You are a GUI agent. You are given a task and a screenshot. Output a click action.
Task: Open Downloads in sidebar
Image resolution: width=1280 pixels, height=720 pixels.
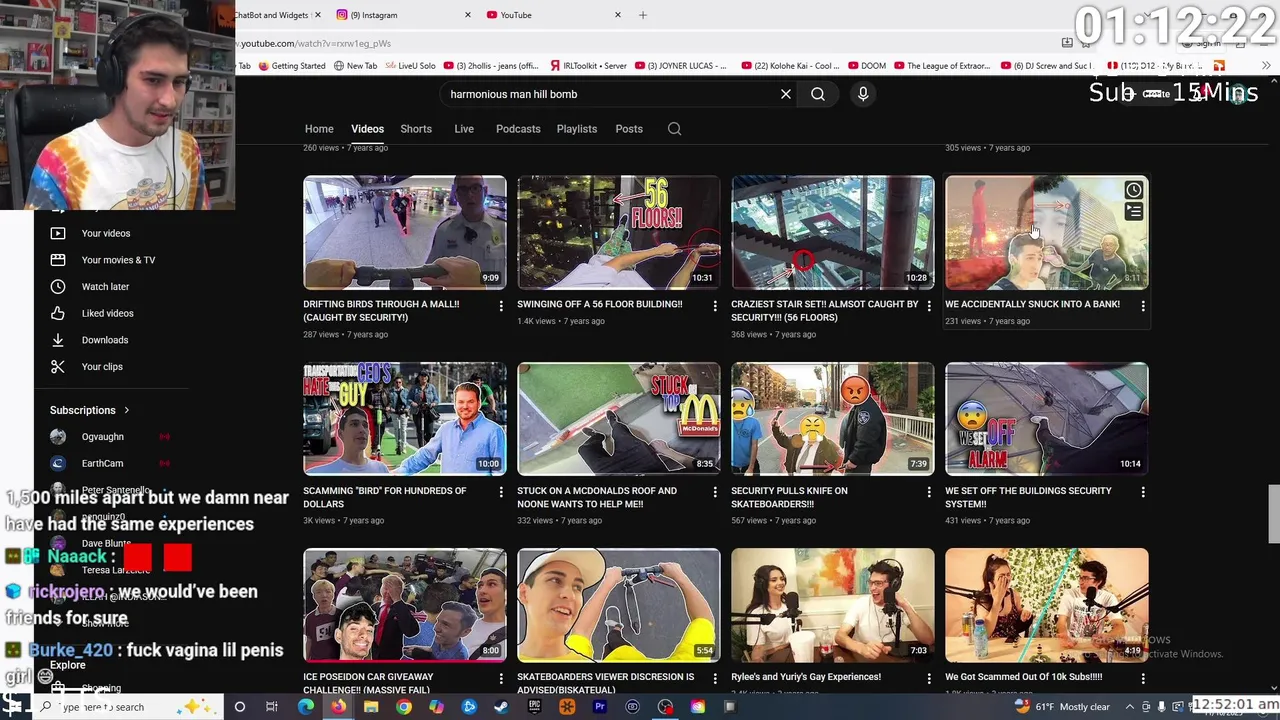click(x=104, y=340)
